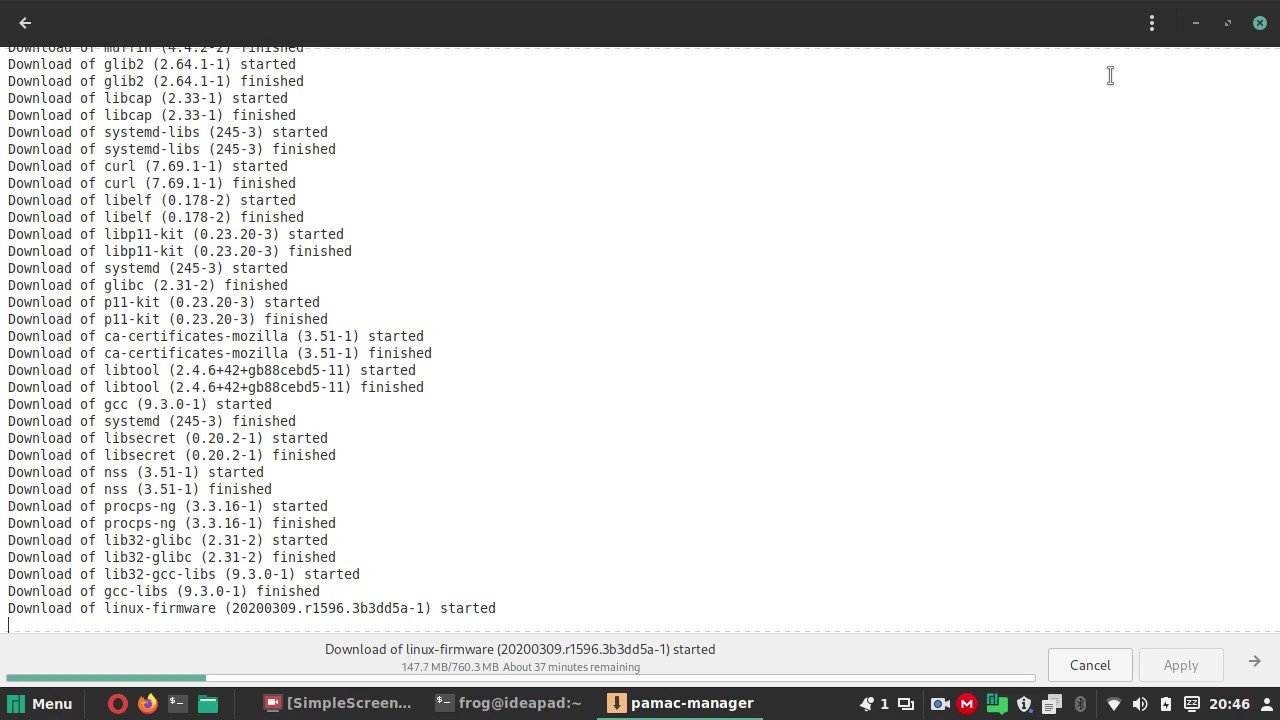Click the 'libtool (2.4.6+42+gb88cebd5-11) finished' line
Image resolution: width=1280 pixels, height=720 pixels.
[x=216, y=387]
